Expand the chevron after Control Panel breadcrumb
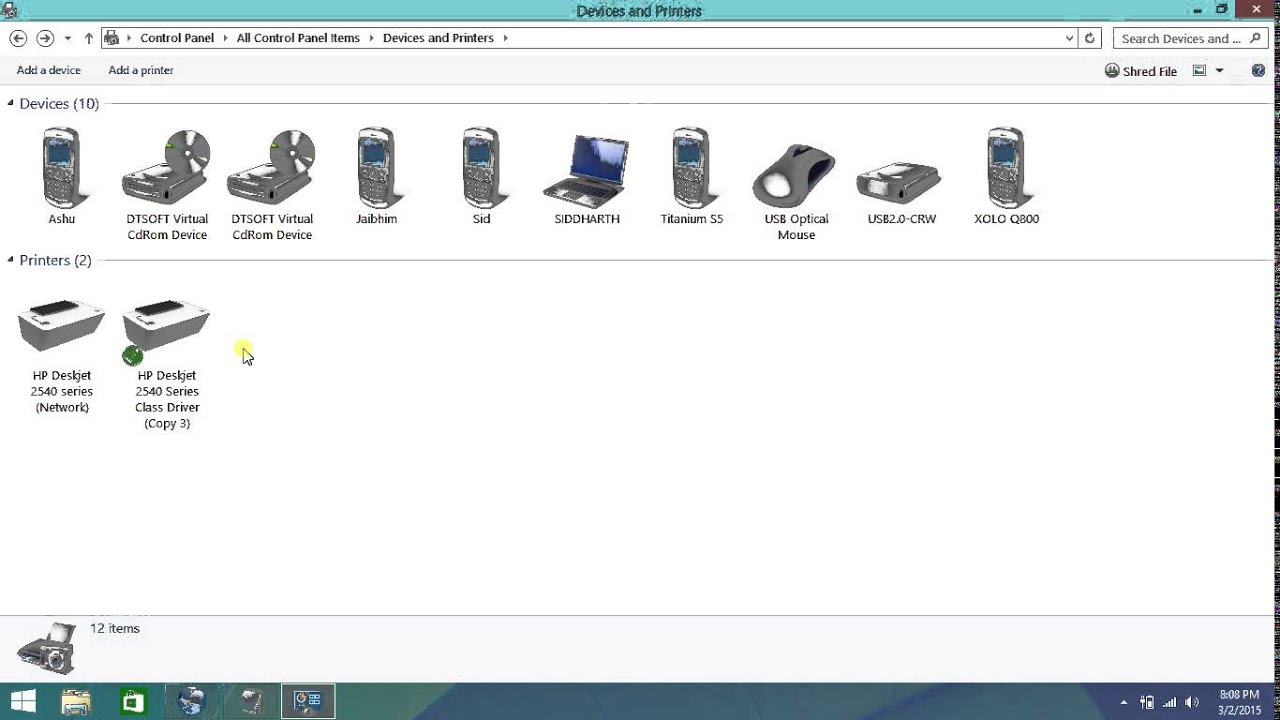The image size is (1280, 720). pyautogui.click(x=224, y=38)
